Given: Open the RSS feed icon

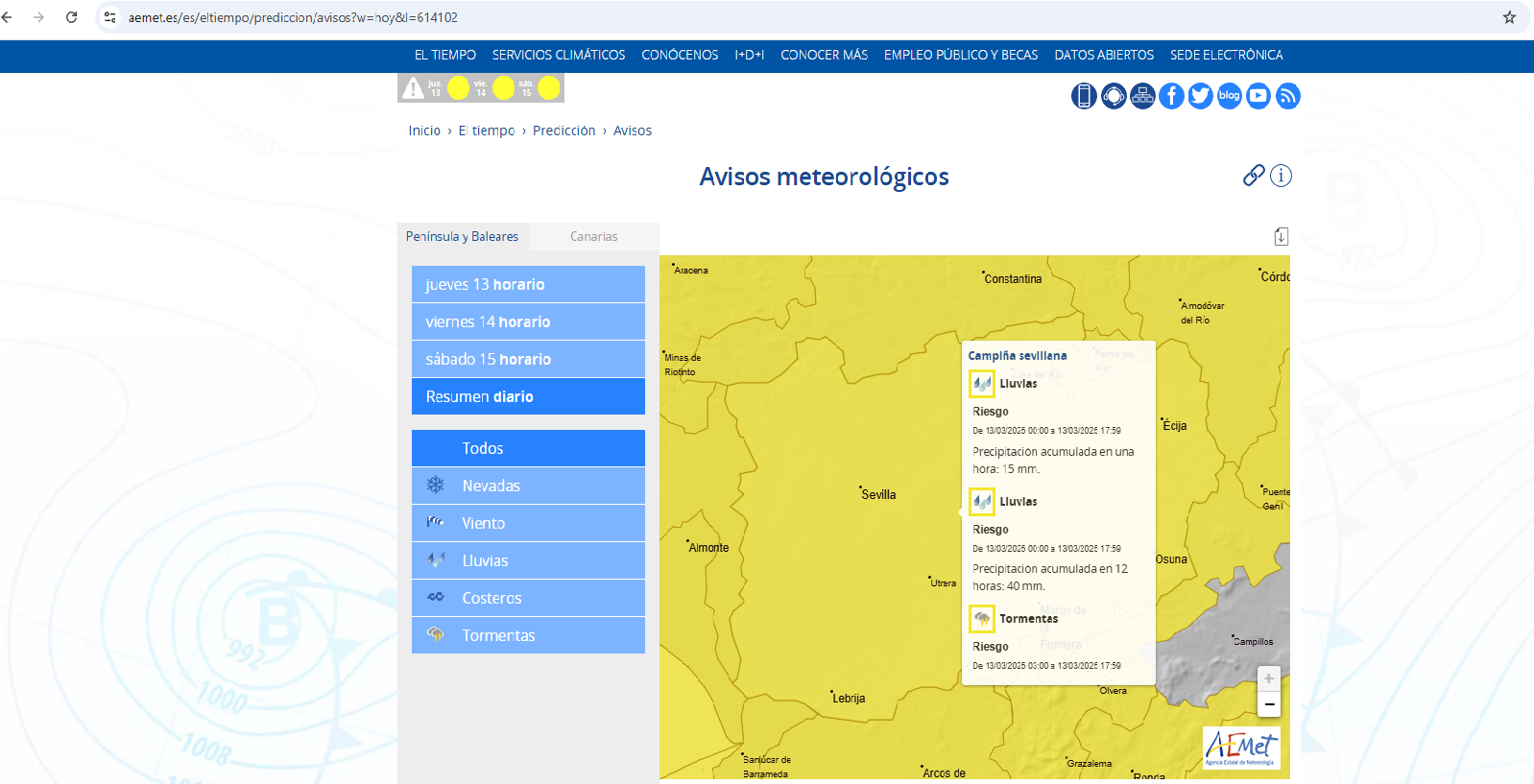Looking at the screenshot, I should pyautogui.click(x=1287, y=96).
